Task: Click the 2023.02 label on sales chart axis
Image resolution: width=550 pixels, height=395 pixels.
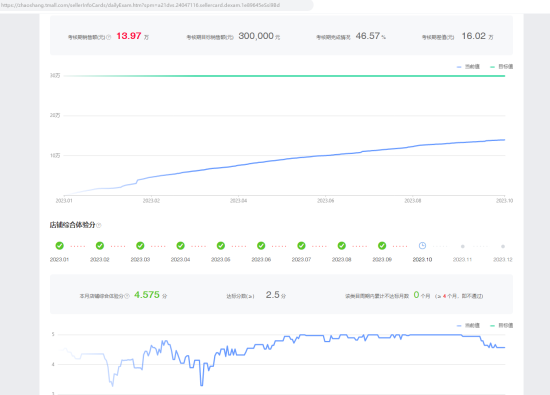Action: (151, 201)
